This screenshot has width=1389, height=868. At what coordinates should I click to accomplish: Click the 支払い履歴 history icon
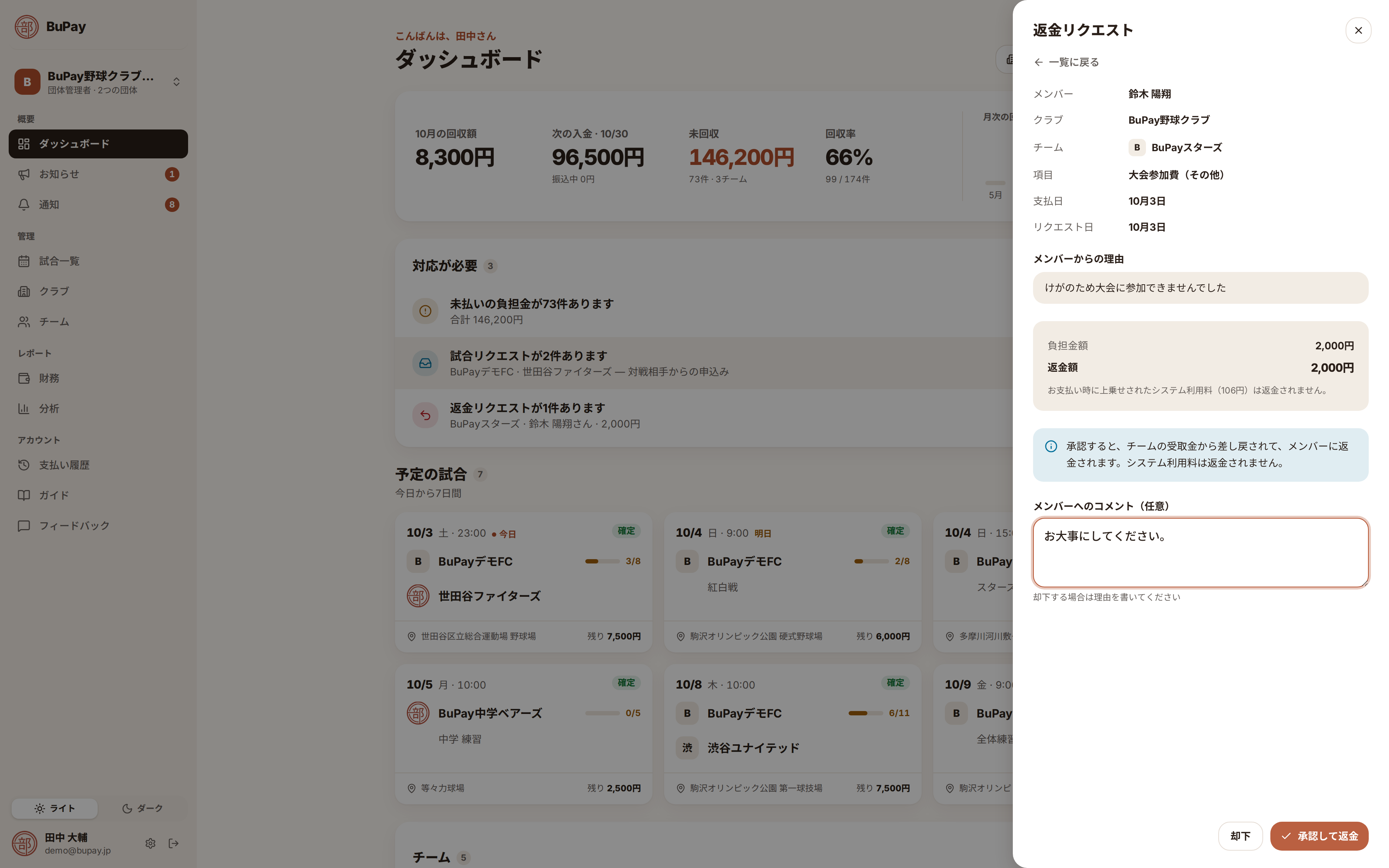[x=24, y=465]
